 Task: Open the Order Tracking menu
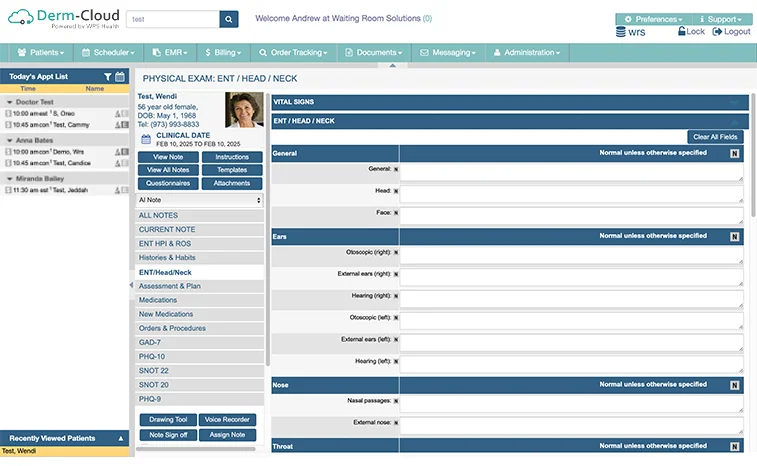(x=294, y=52)
